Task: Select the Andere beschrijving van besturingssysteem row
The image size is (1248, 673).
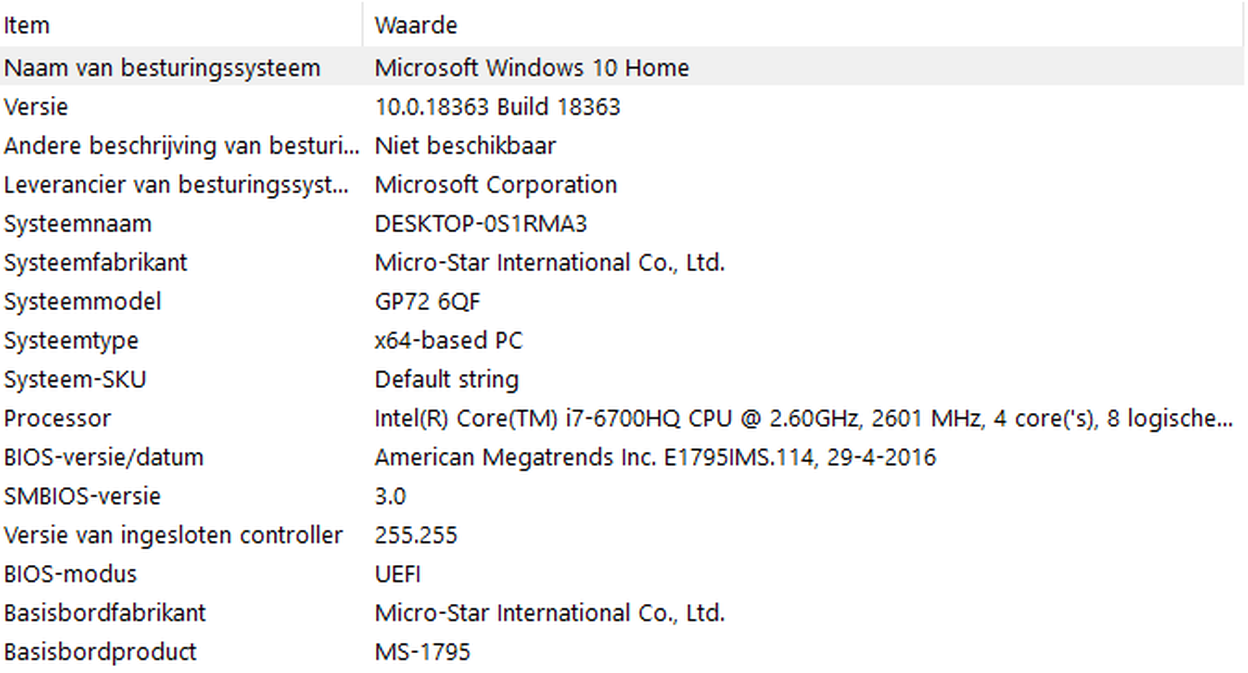Action: click(622, 146)
